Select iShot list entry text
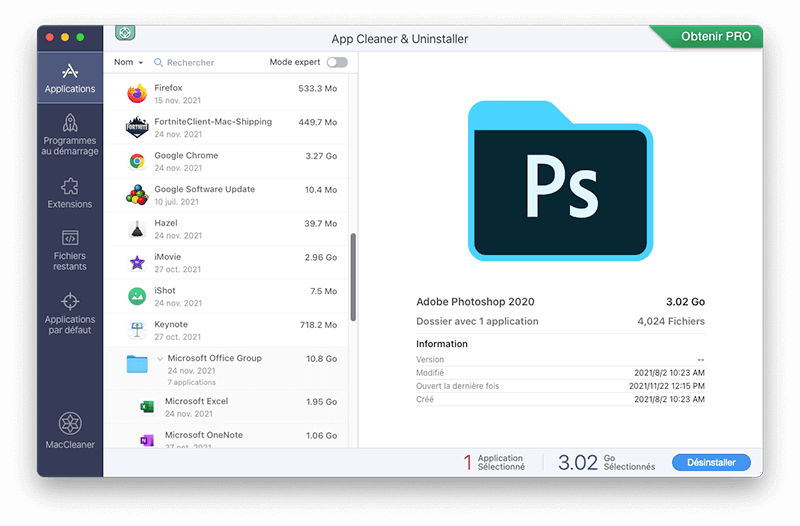Viewport: 800px width, 526px height. pyautogui.click(x=165, y=290)
